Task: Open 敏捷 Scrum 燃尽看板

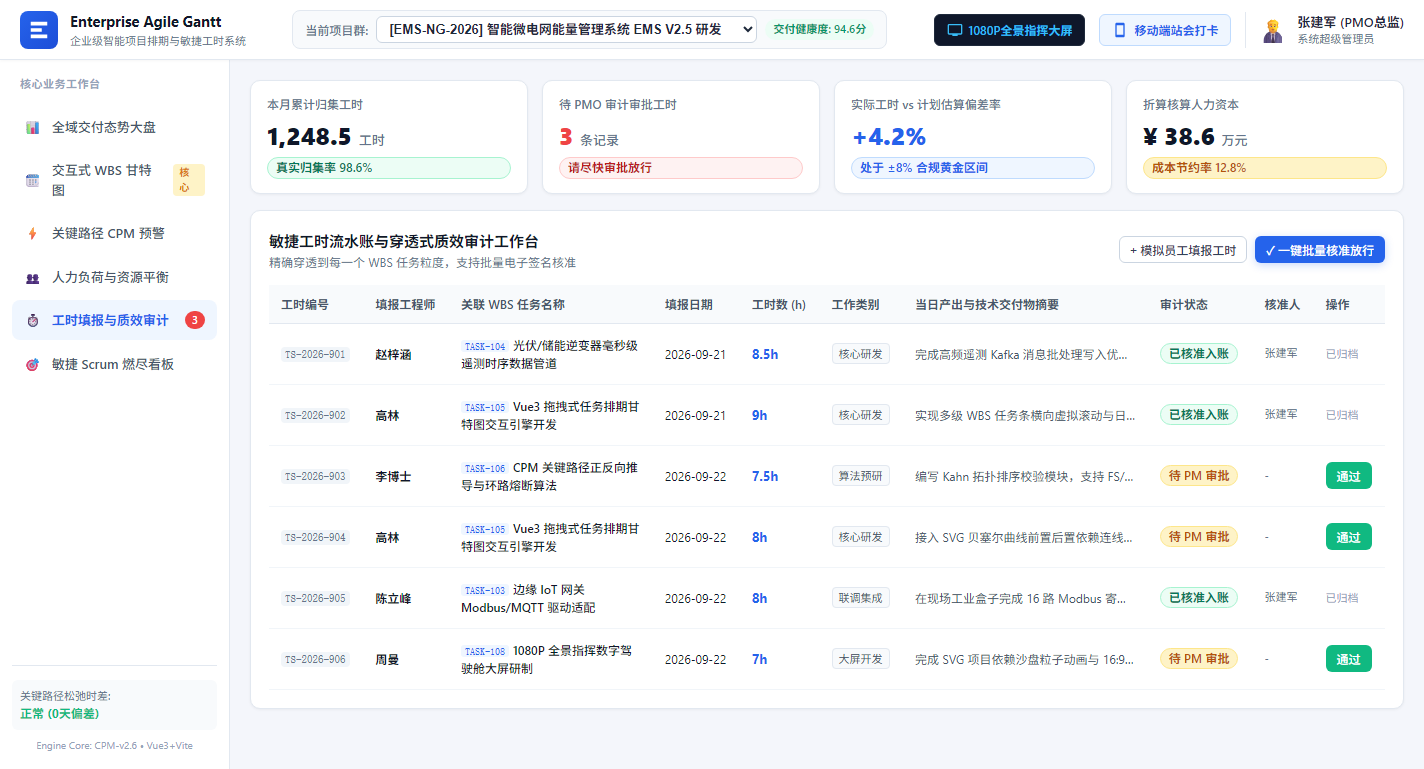Action: click(x=114, y=364)
